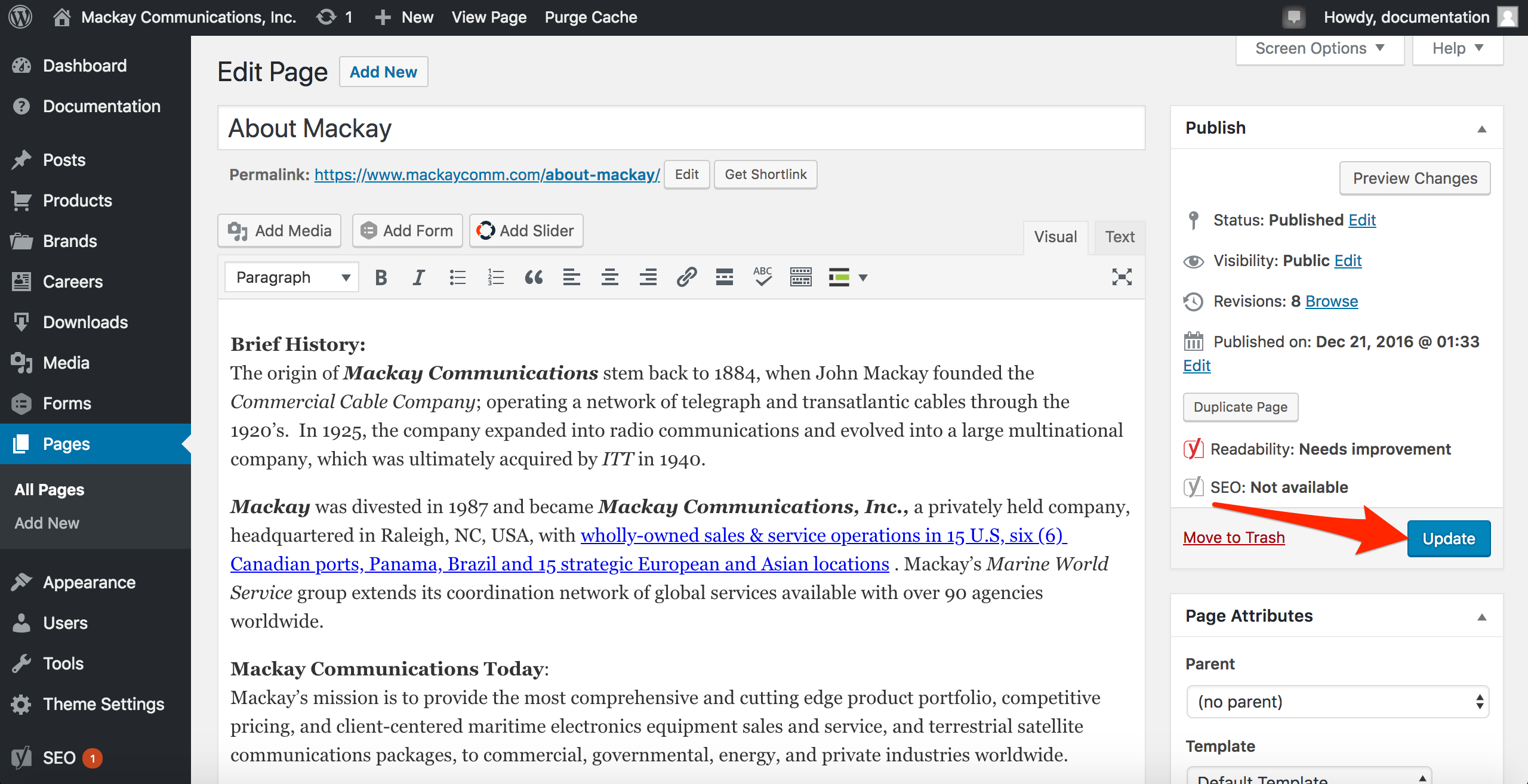1528x784 pixels.
Task: Open the site home icon
Action: pos(61,17)
